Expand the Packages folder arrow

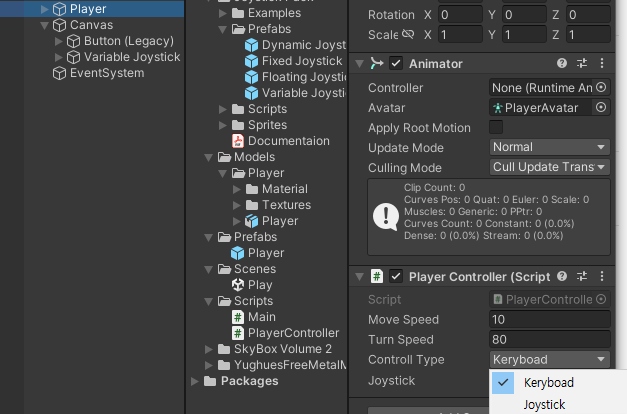pos(195,381)
